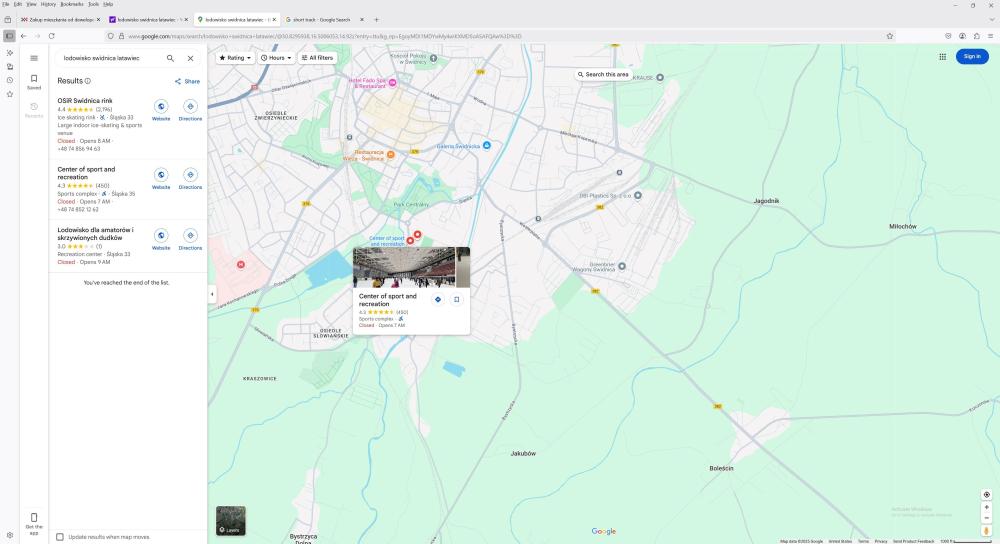Open Website for Center of sport and recreation

point(161,175)
